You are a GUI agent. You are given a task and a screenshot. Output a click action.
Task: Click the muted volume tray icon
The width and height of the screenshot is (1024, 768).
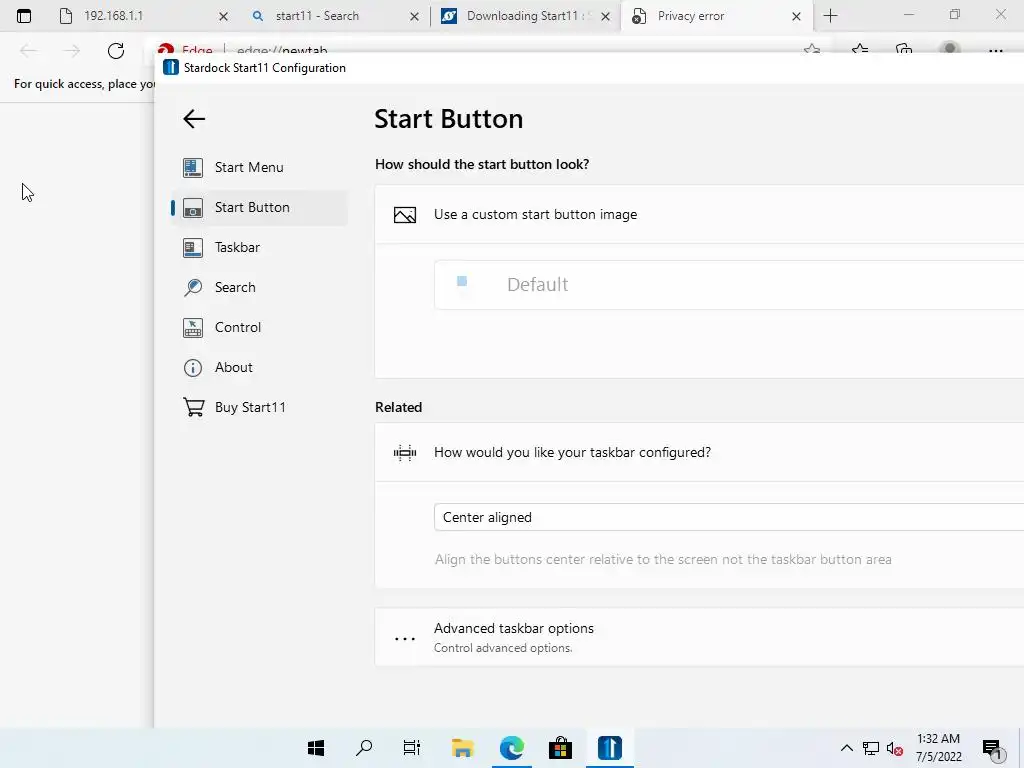pyautogui.click(x=895, y=749)
